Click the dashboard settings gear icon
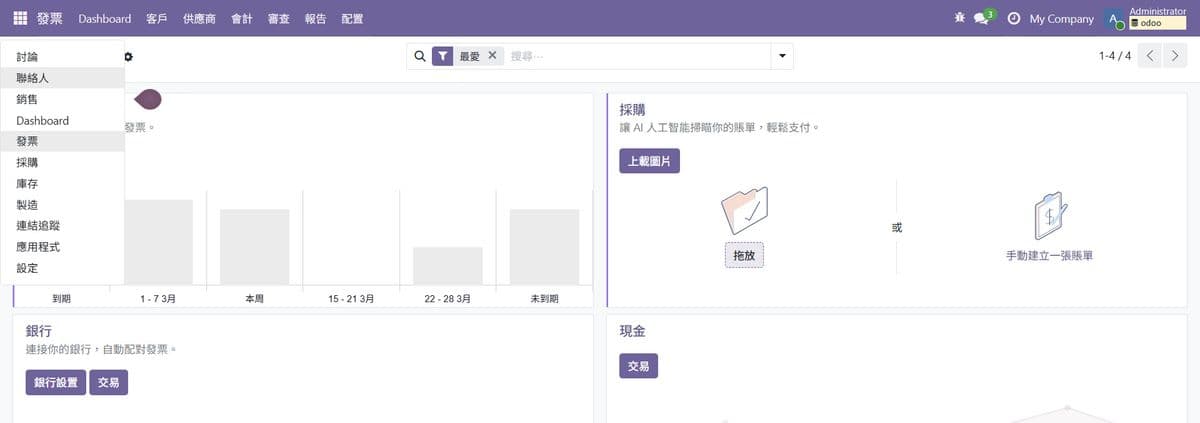The height and width of the screenshot is (423, 1200). pyautogui.click(x=128, y=57)
